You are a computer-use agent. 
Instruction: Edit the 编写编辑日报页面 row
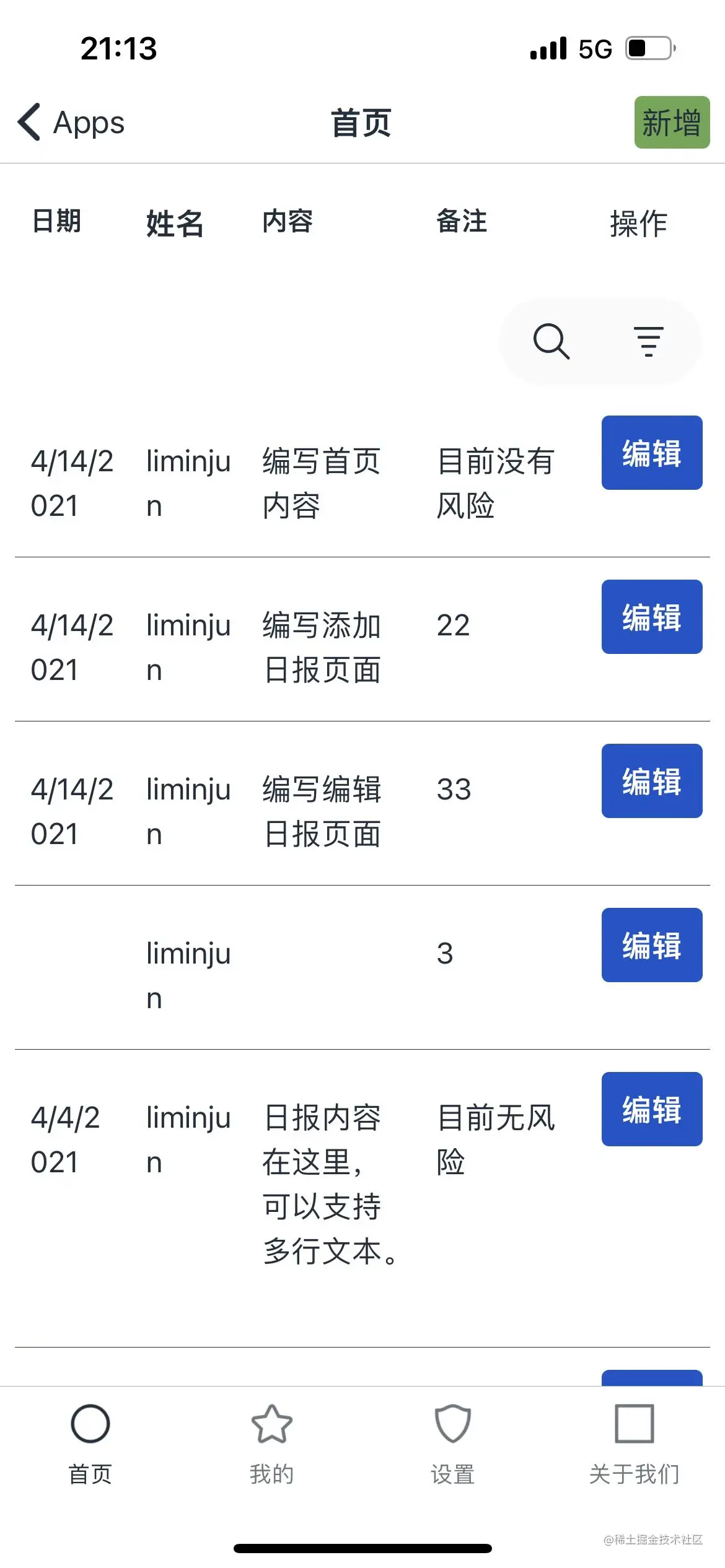[x=652, y=781]
